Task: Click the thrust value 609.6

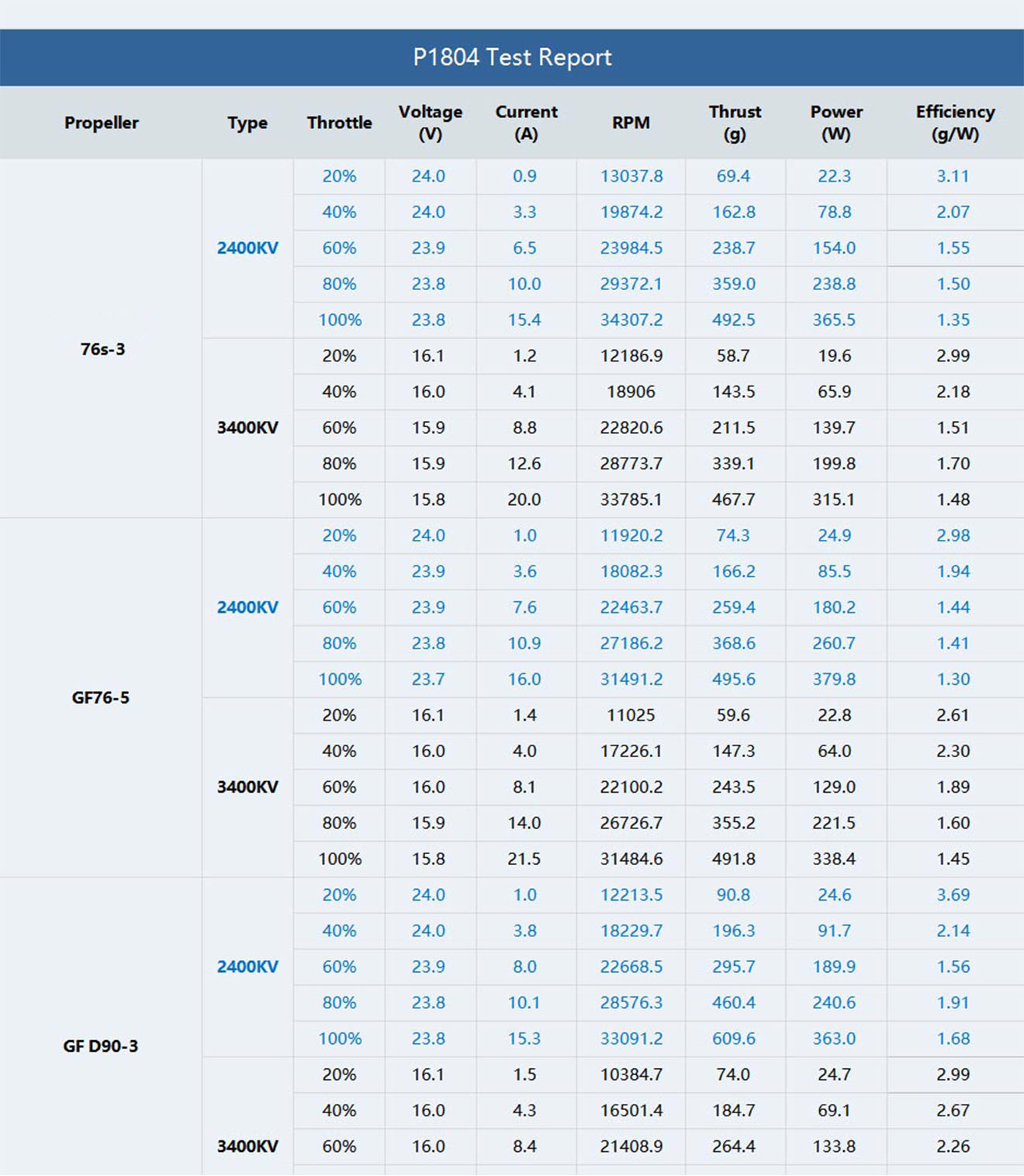Action: (733, 1039)
